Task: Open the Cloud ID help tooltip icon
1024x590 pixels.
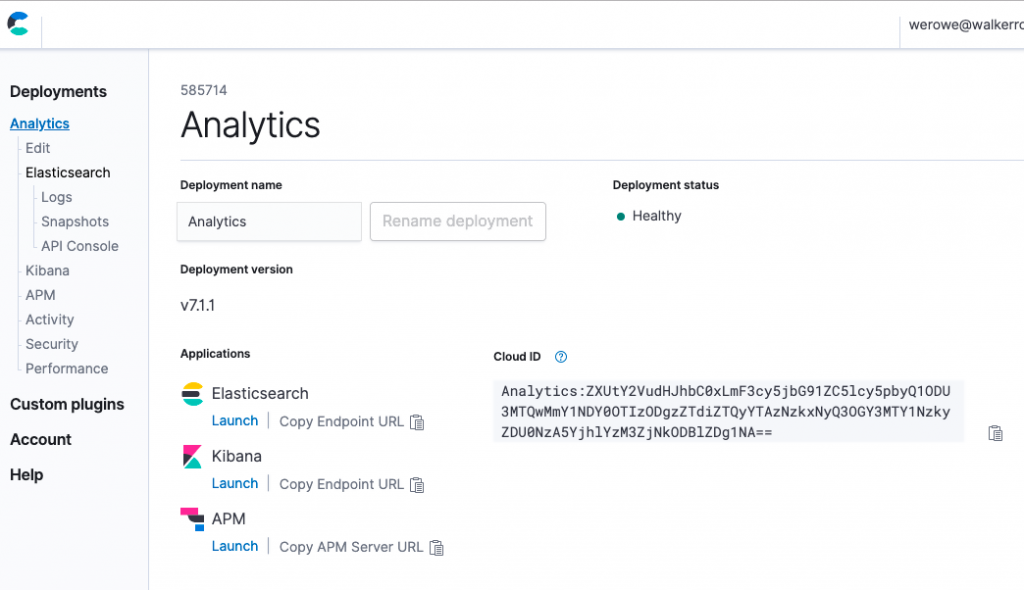Action: pyautogui.click(x=560, y=357)
